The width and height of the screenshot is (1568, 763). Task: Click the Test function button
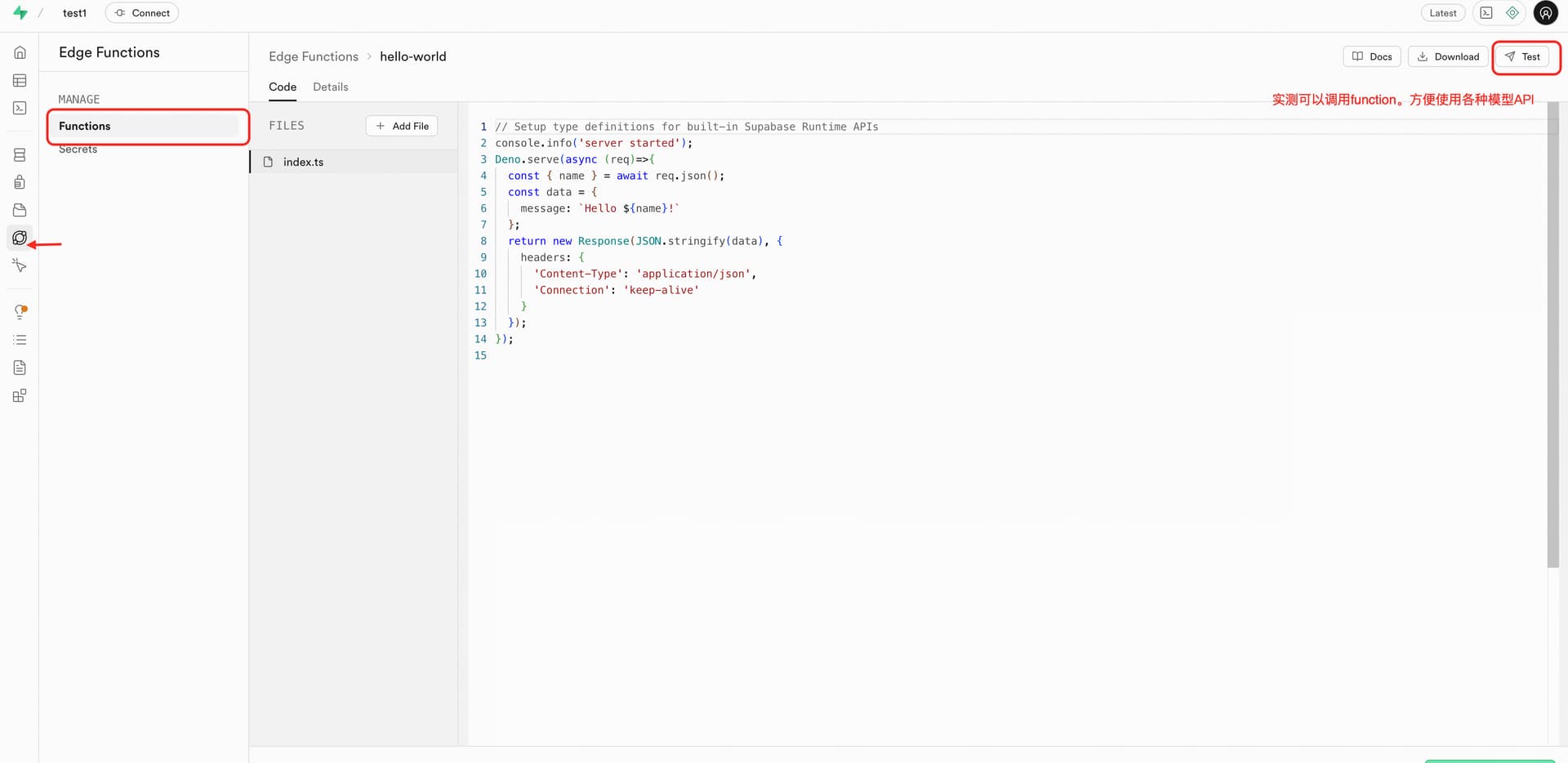[1522, 56]
